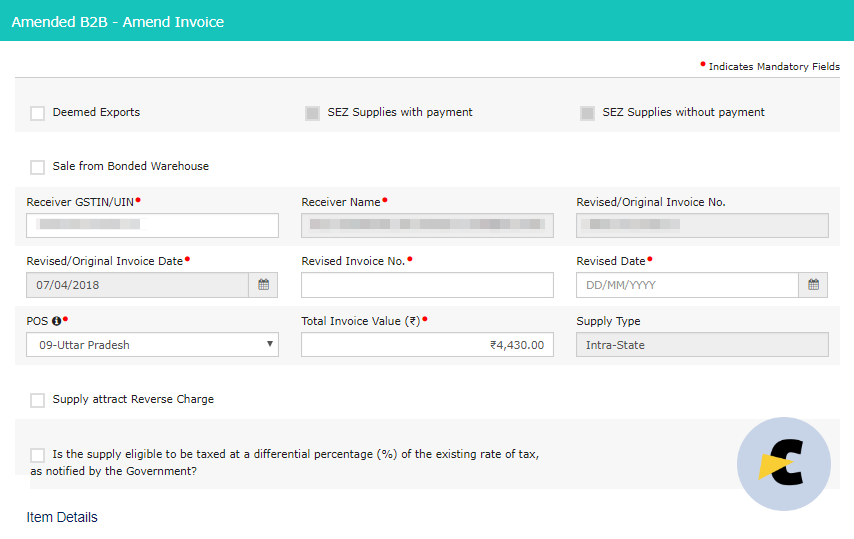The height and width of the screenshot is (539, 854).
Task: Check SEZ Supplies without payment box
Action: [588, 113]
